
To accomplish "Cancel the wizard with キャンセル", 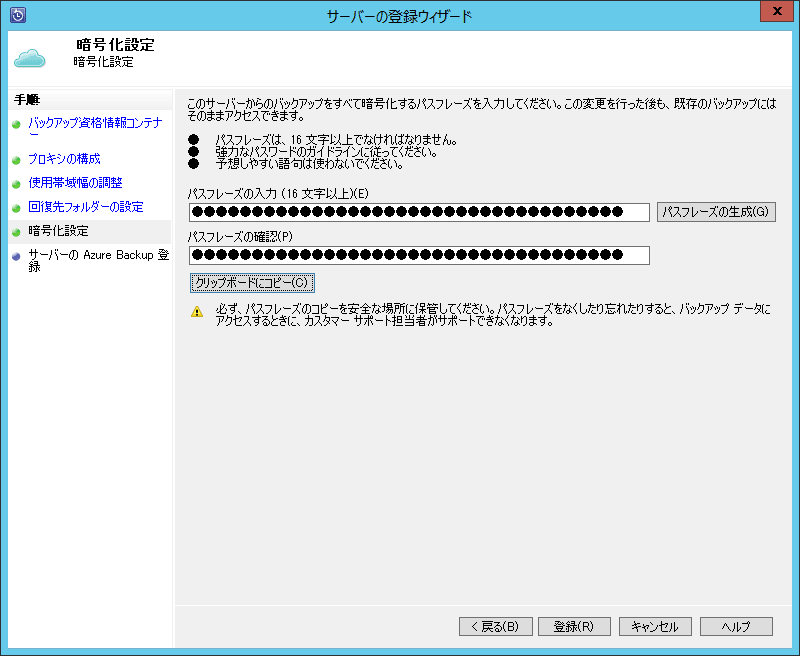I will [x=655, y=627].
